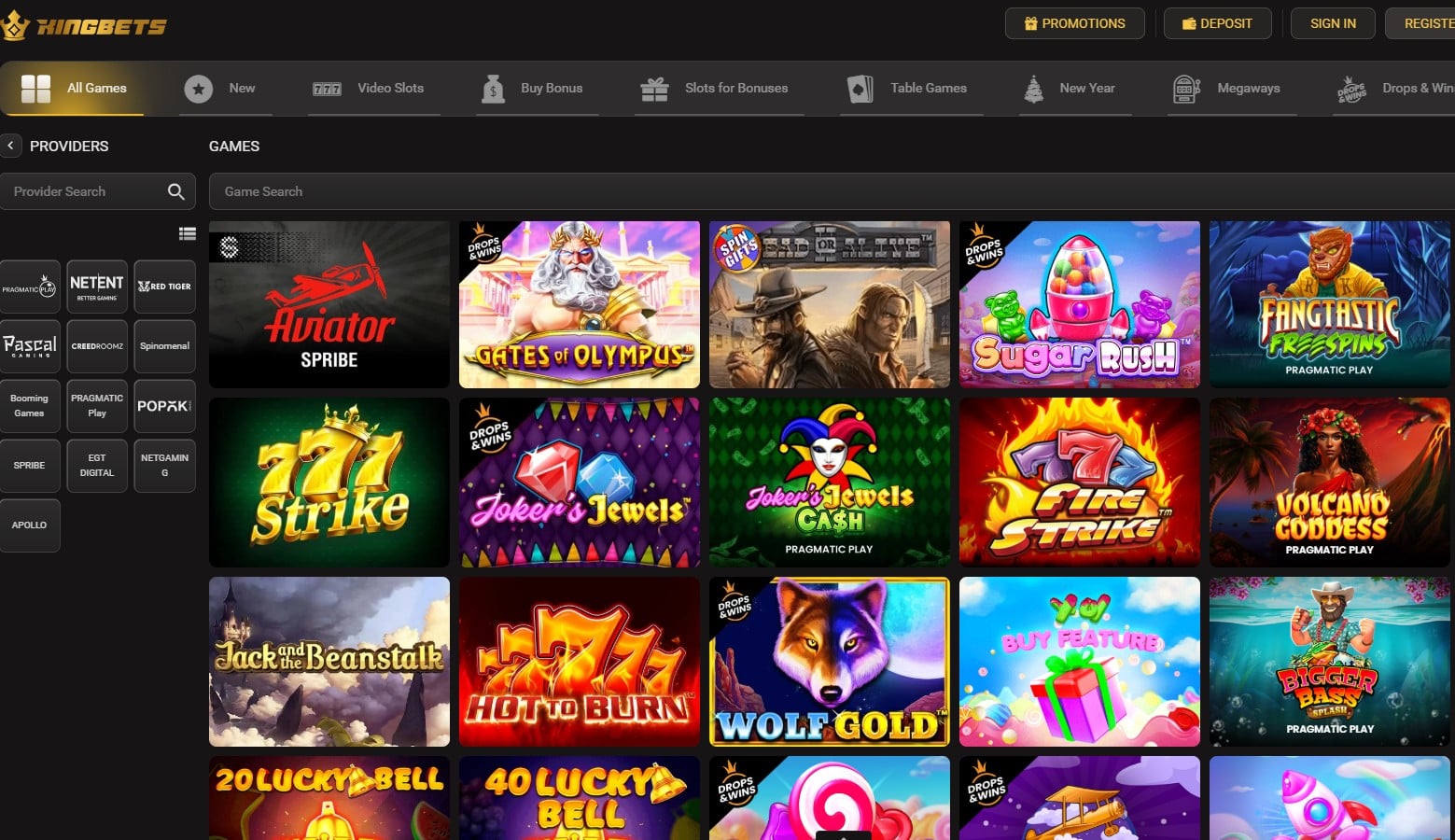Screen dimensions: 1455x840
Task: Open the Sugar Rush game
Action: pos(1080,304)
